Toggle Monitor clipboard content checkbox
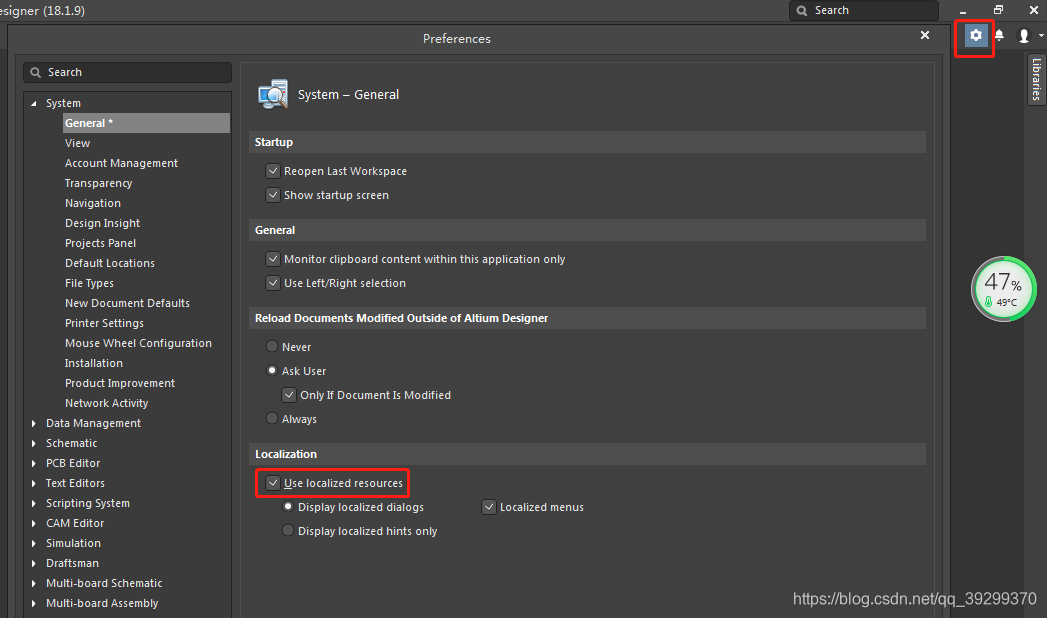The image size is (1047, 618). click(x=272, y=259)
